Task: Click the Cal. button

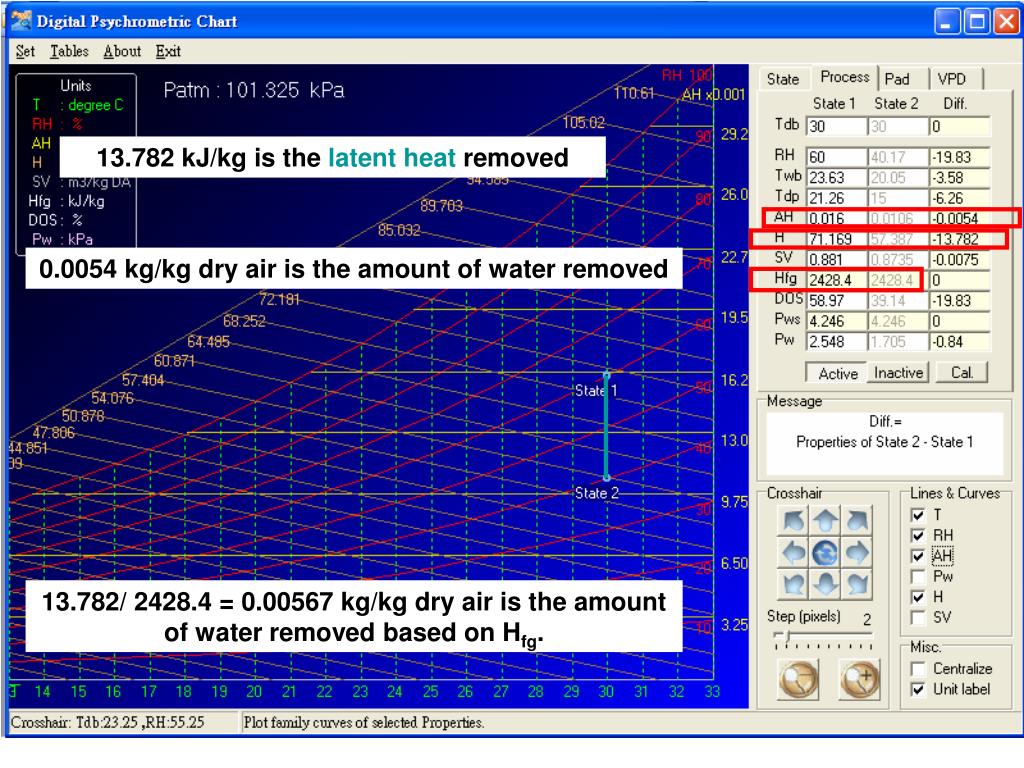Action: pyautogui.click(x=962, y=373)
